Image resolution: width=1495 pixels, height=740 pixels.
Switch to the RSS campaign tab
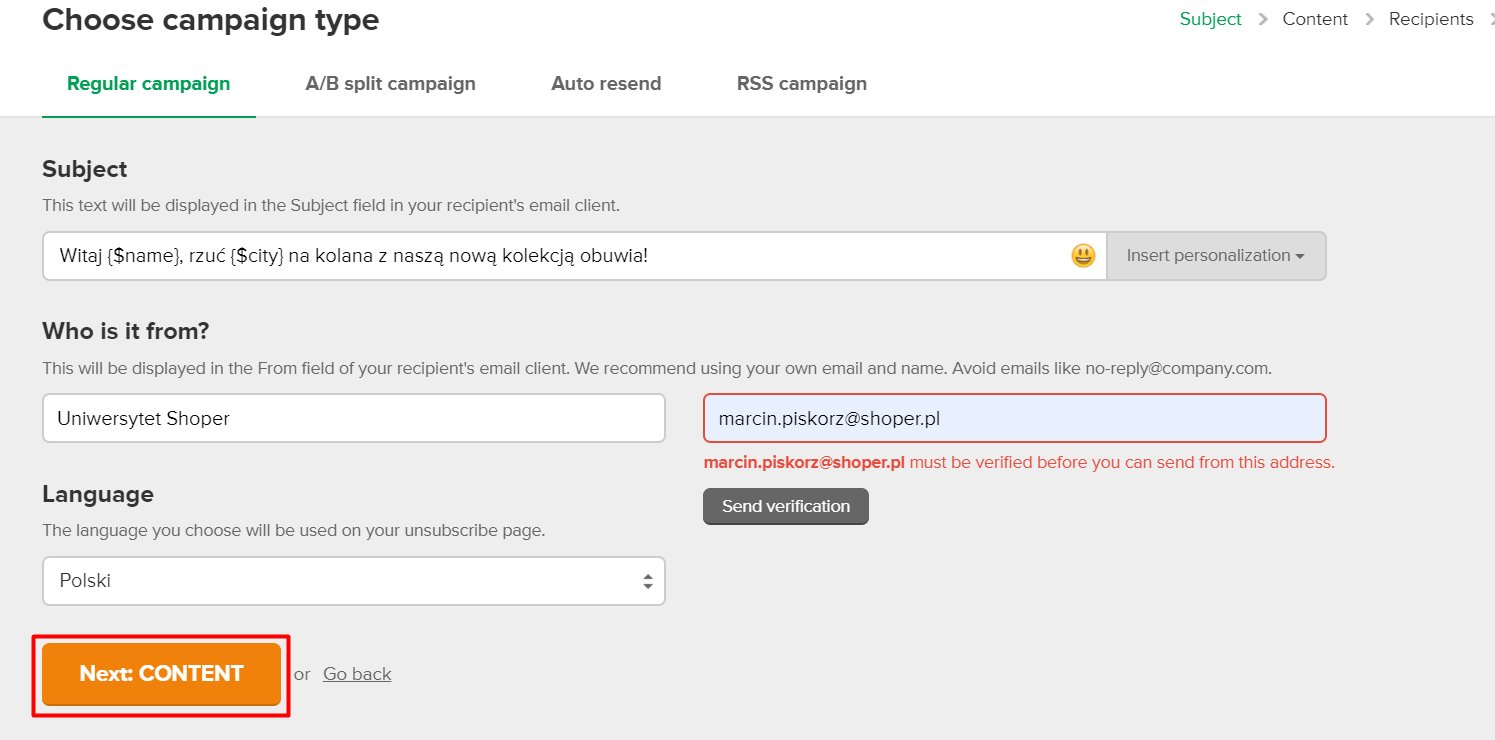tap(801, 84)
